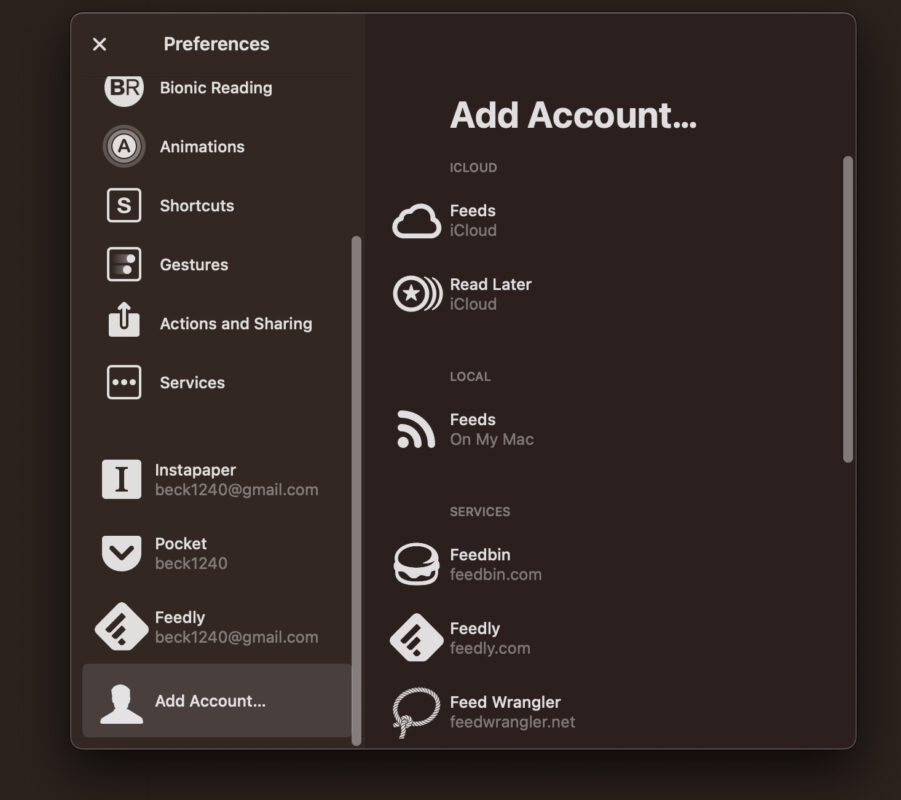The width and height of the screenshot is (901, 800).
Task: Open the Gestures preferences label
Action: click(x=194, y=265)
